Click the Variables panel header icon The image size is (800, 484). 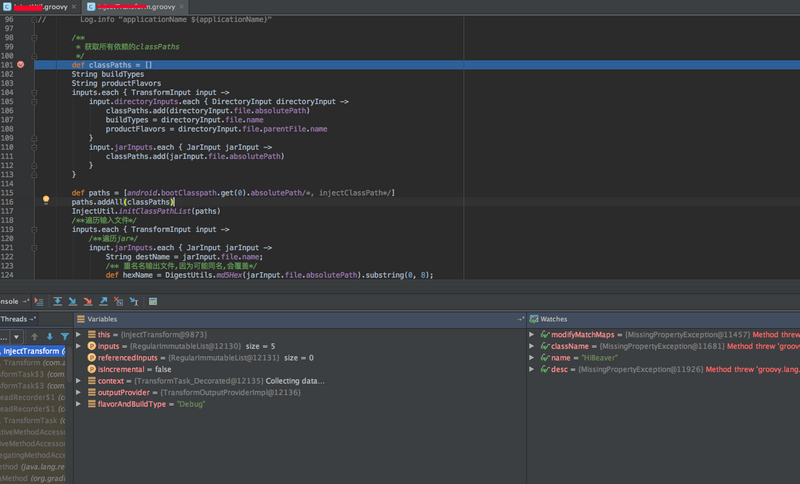coord(81,319)
